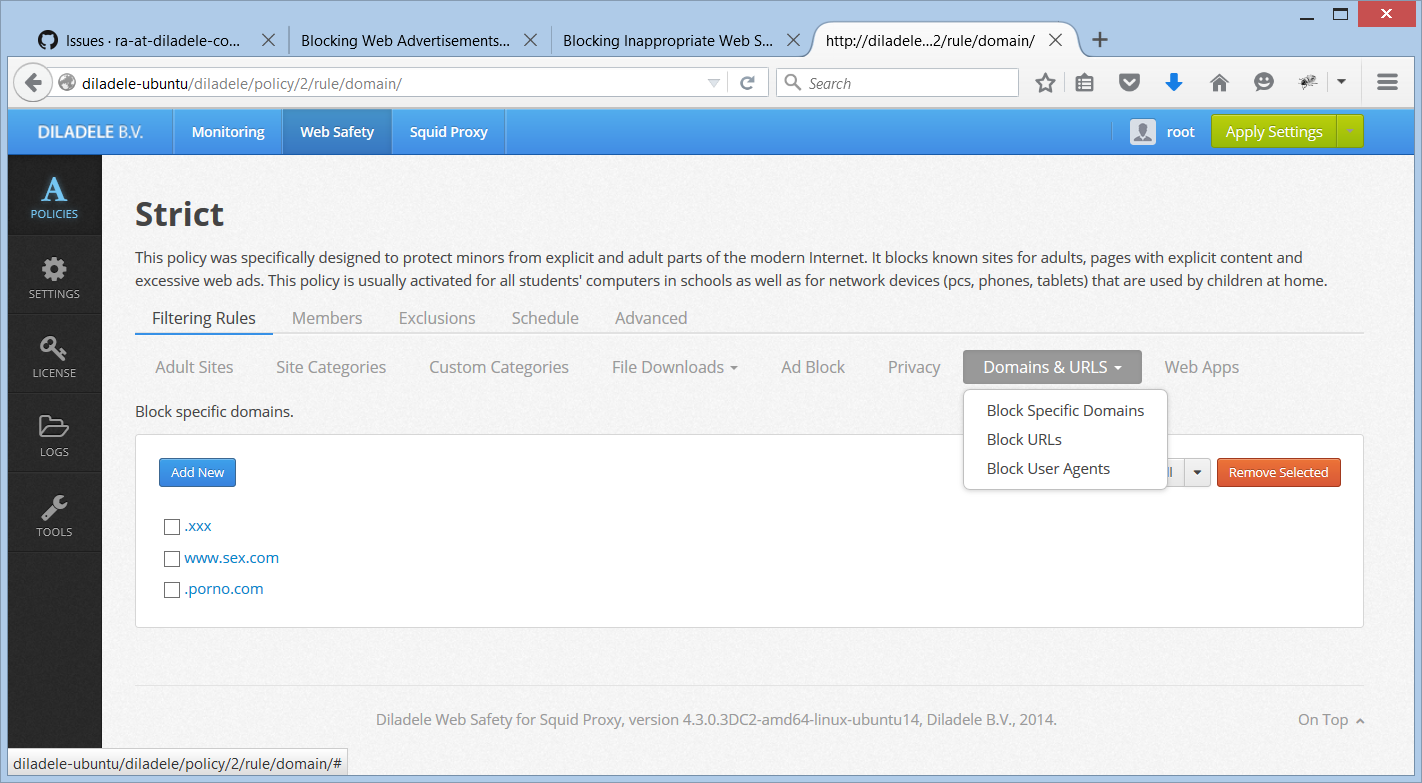Open the Pocket icon in browser toolbar

pyautogui.click(x=1129, y=83)
